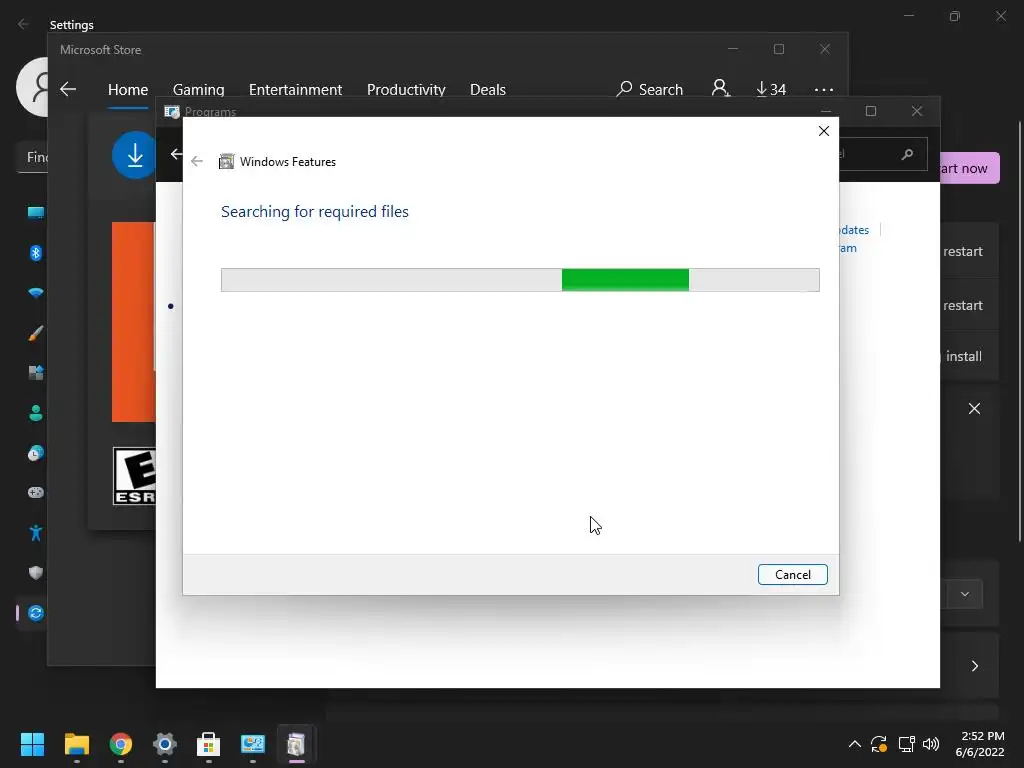
Task: Open the Windows Start menu
Action: 32,744
